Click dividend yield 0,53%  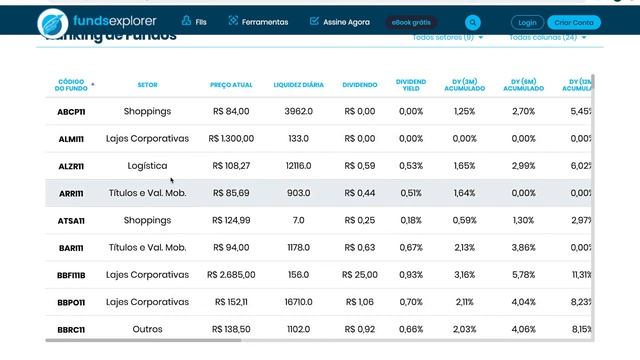coord(411,166)
